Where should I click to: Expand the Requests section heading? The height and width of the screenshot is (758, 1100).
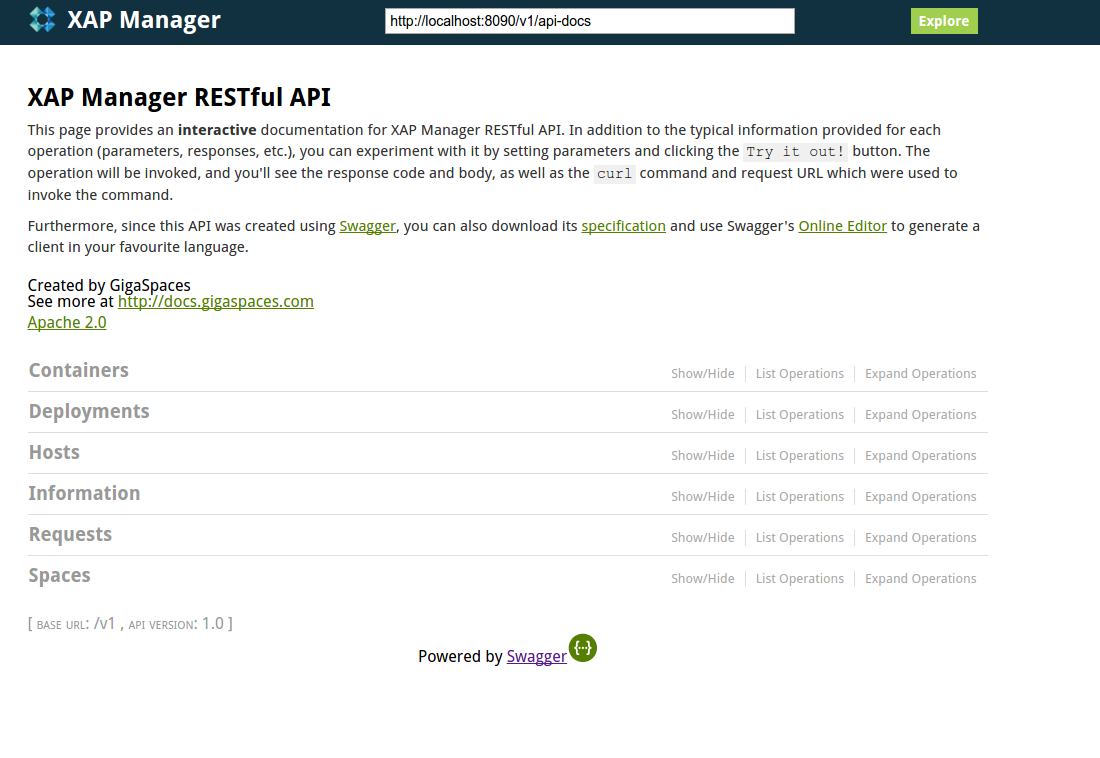(x=70, y=535)
